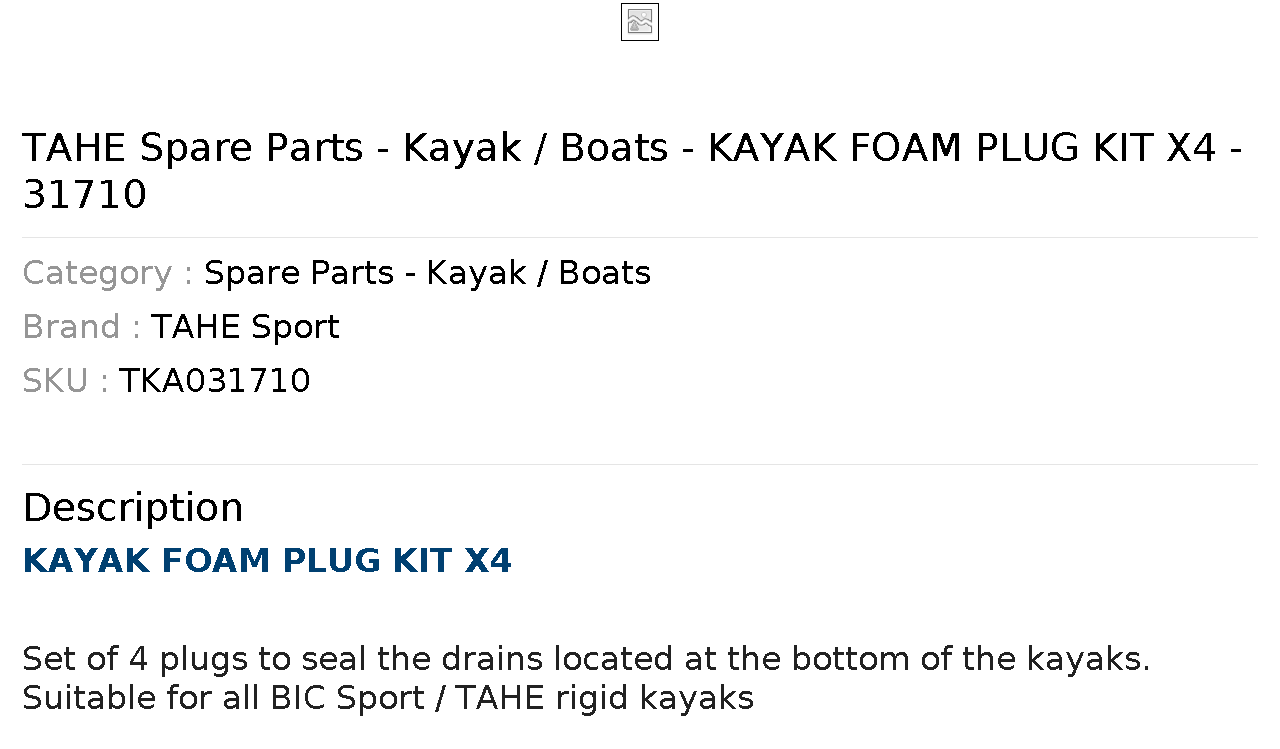This screenshot has width=1280, height=749.
Task: Click the word 'TAHE' starting the title
Action: click(74, 148)
